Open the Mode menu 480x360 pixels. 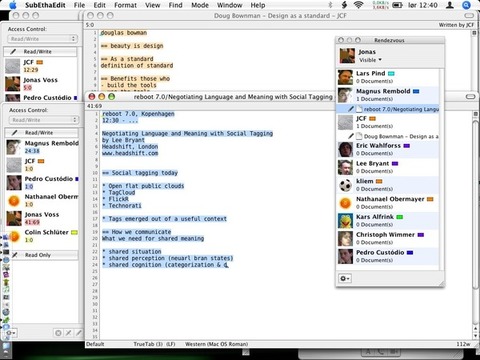pyautogui.click(x=200, y=5)
